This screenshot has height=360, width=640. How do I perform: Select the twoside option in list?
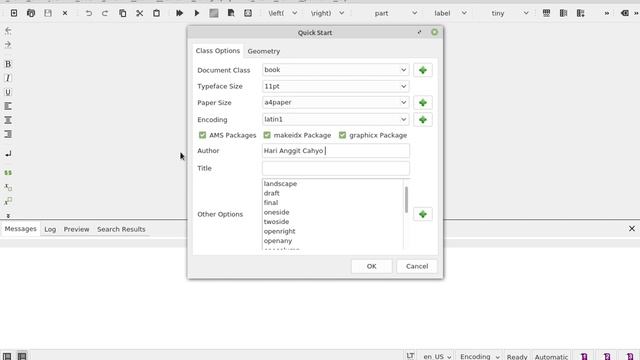276,222
